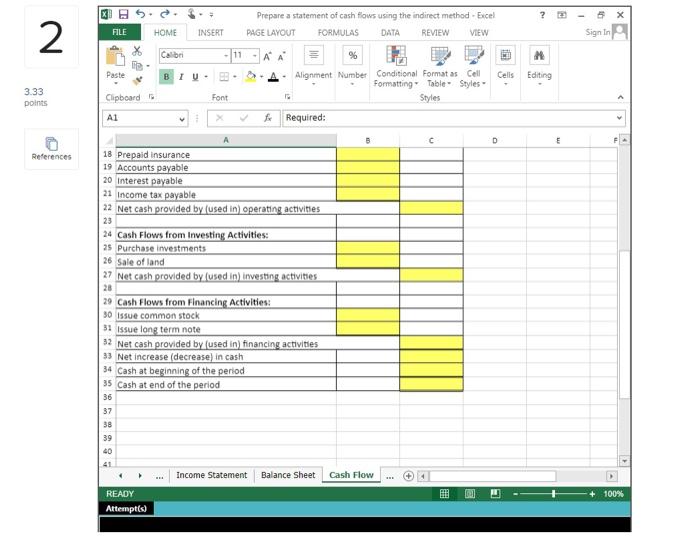Save the workbook with the floppy icon
Viewport: 700px width, 546px height.
[x=123, y=14]
